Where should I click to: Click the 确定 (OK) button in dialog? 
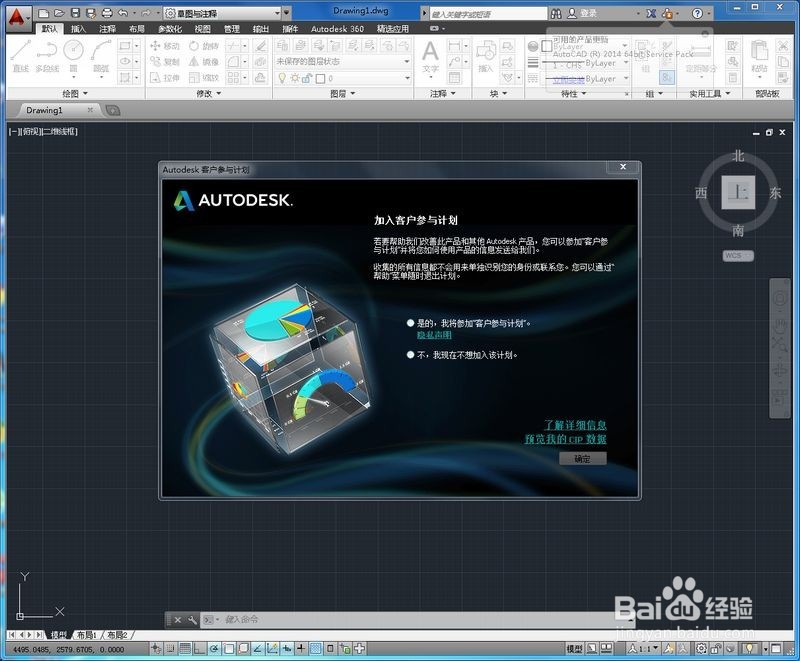point(583,459)
